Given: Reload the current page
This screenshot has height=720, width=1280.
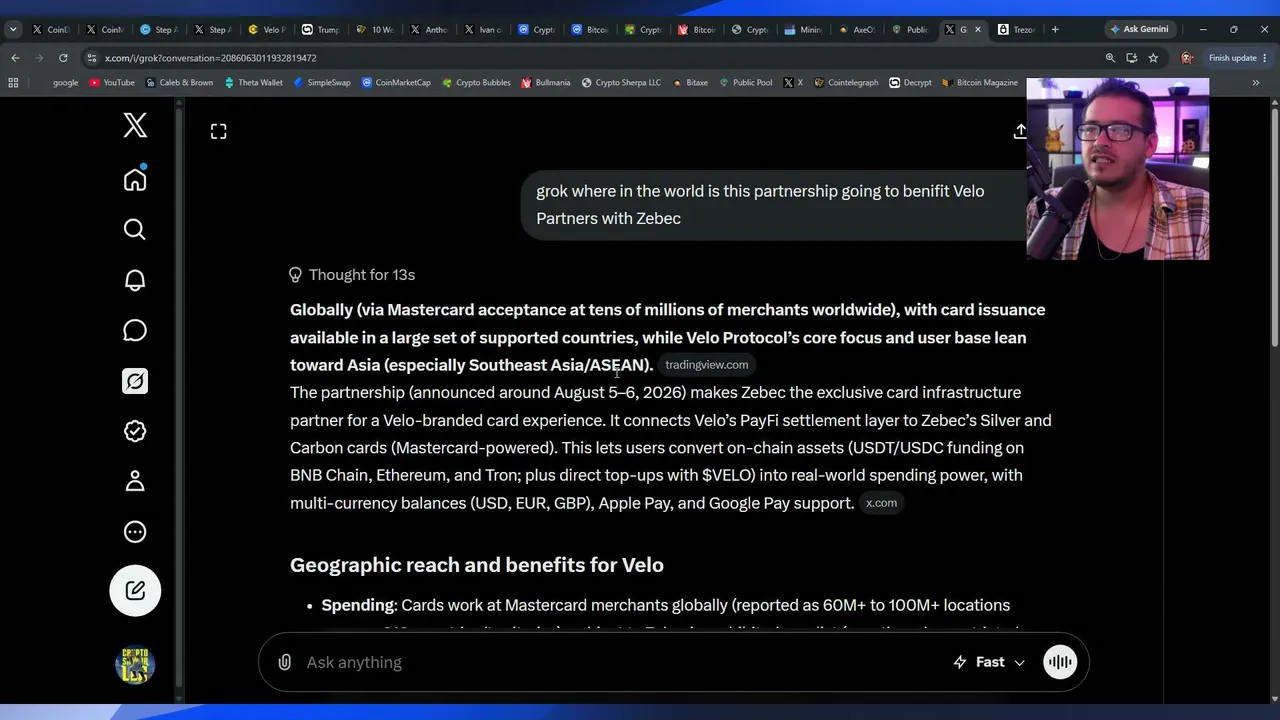Looking at the screenshot, I should point(63,58).
